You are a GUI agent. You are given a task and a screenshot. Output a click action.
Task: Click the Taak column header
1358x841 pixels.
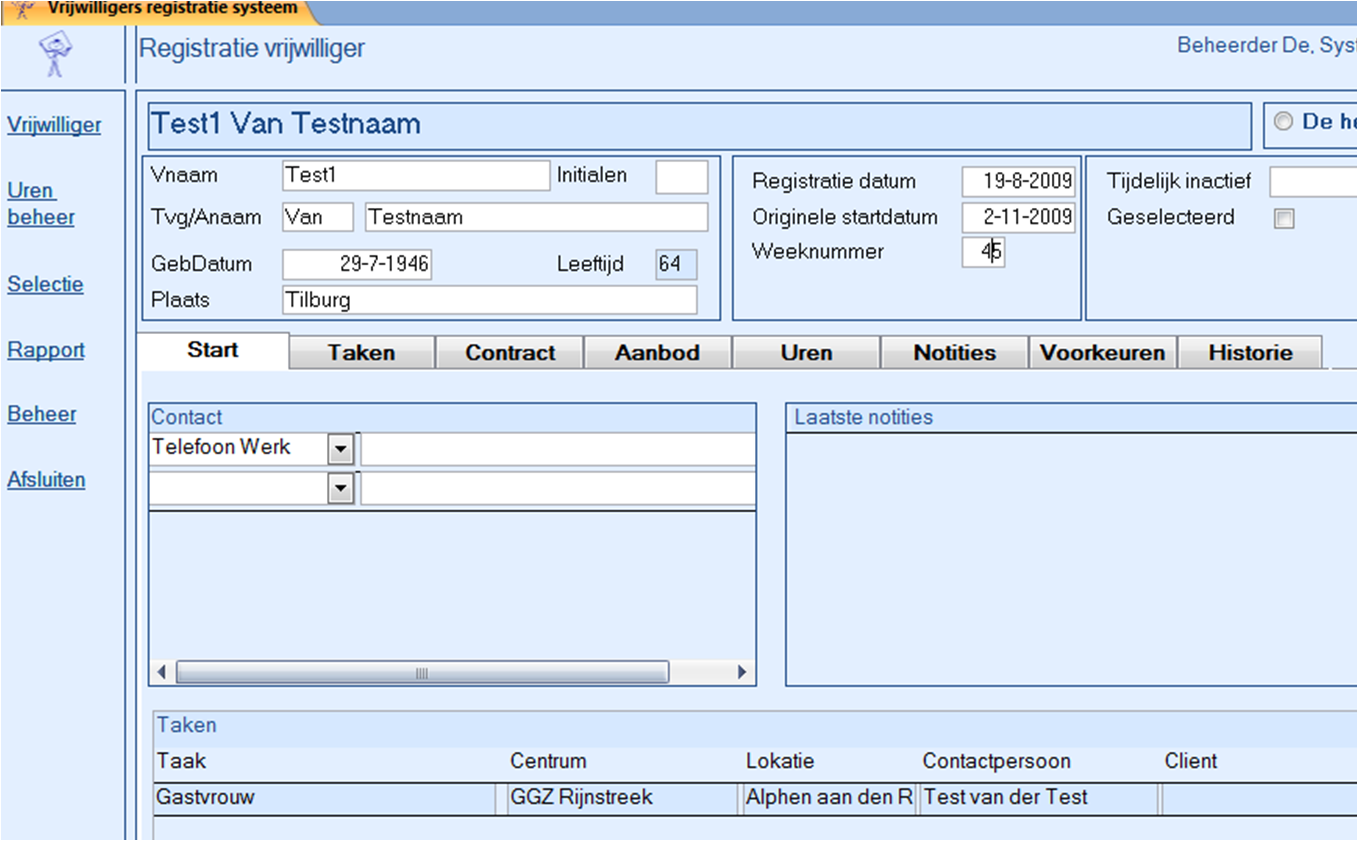click(x=181, y=761)
